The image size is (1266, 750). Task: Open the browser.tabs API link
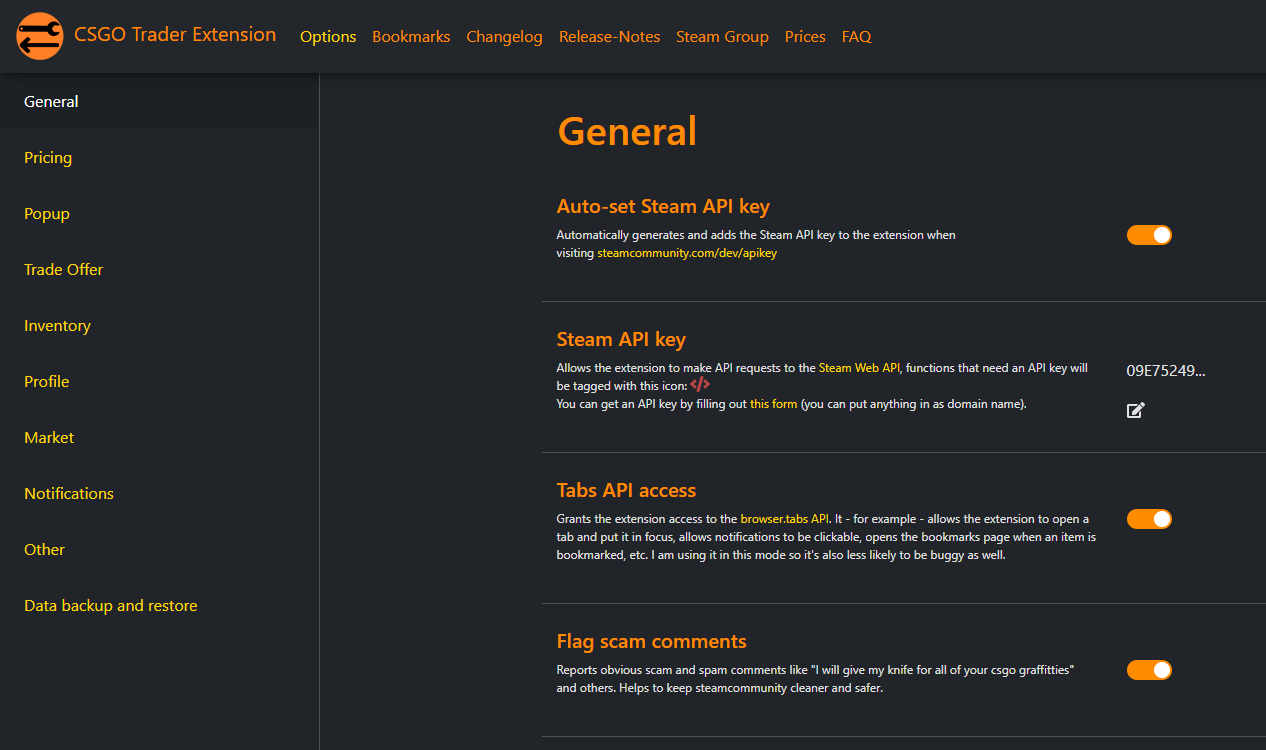785,519
